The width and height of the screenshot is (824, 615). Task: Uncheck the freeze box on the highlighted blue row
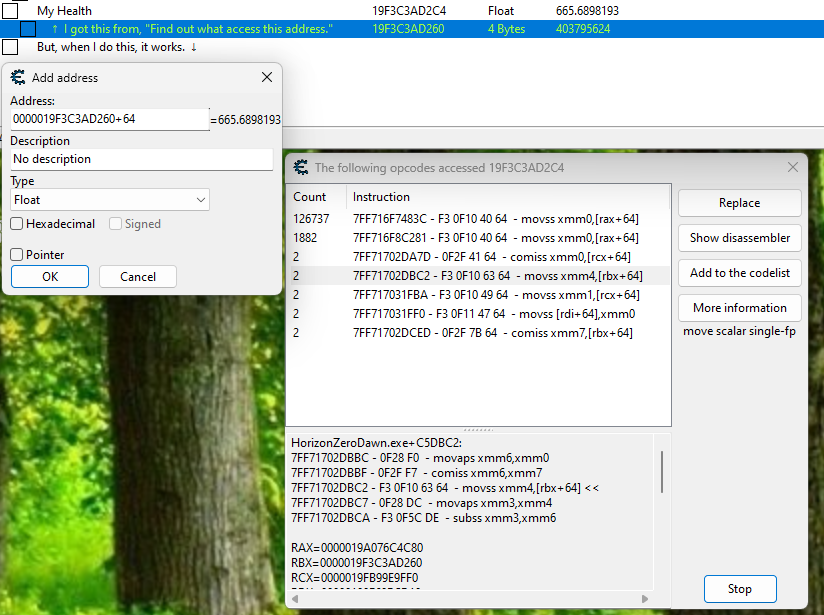click(27, 29)
